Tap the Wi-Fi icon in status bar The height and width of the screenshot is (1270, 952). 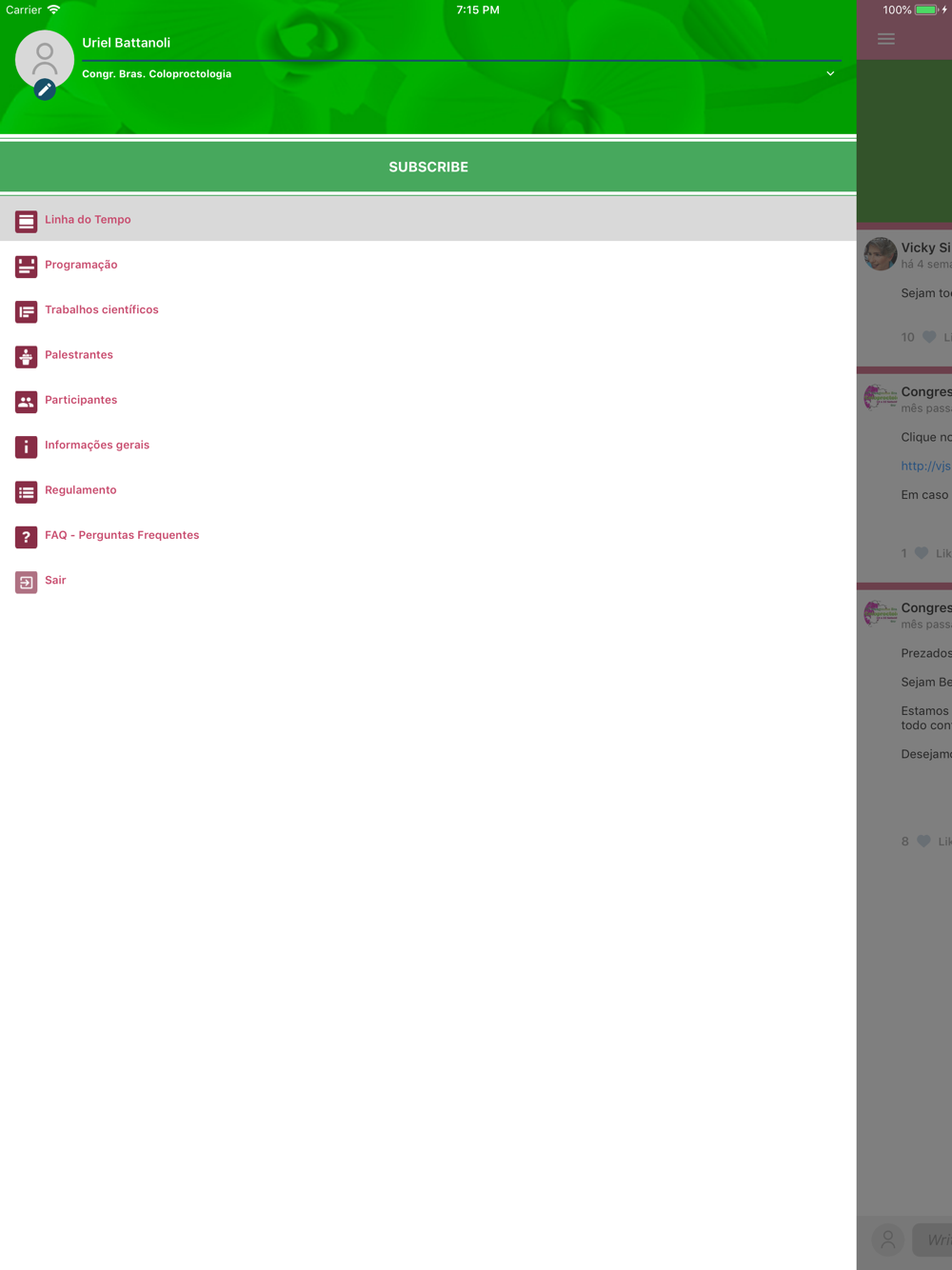(54, 10)
